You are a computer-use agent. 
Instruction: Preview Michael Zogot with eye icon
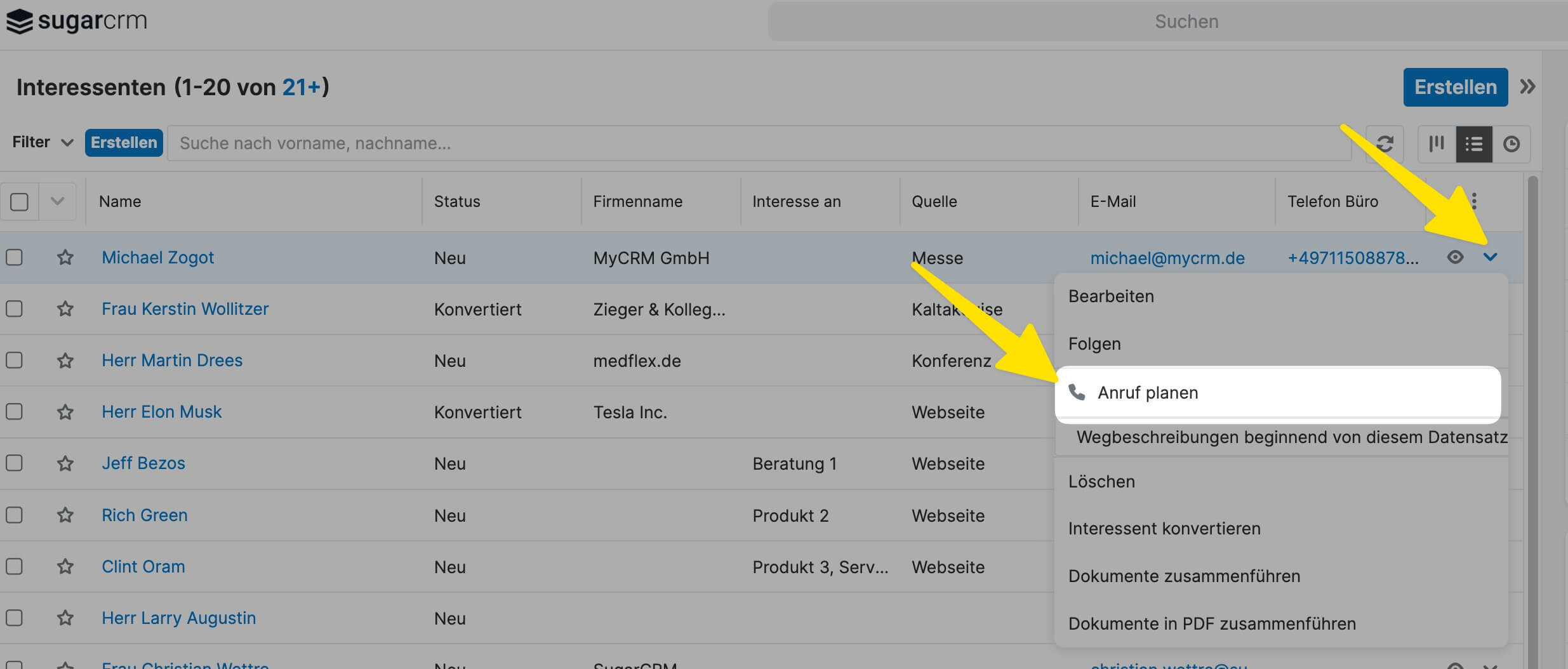[1455, 257]
